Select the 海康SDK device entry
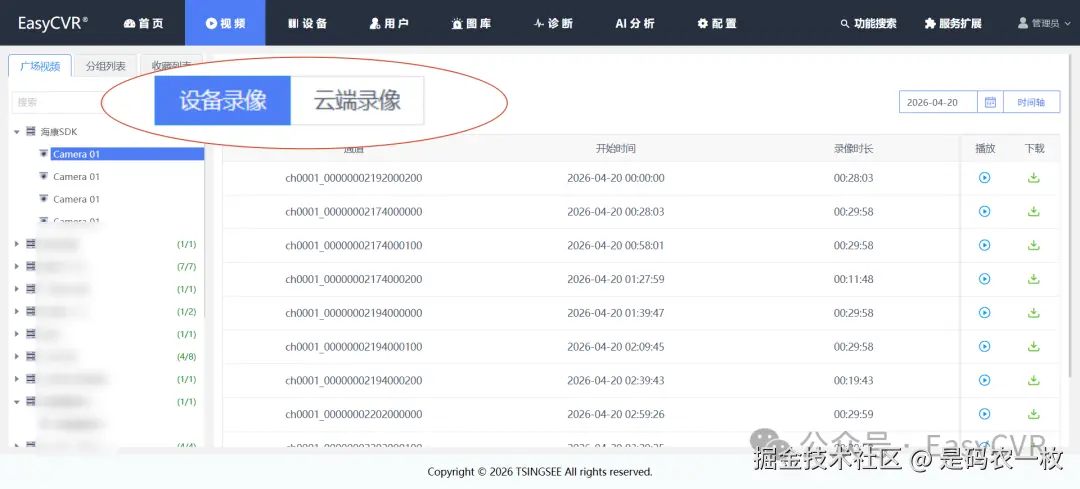1080x489 pixels. [x=59, y=132]
